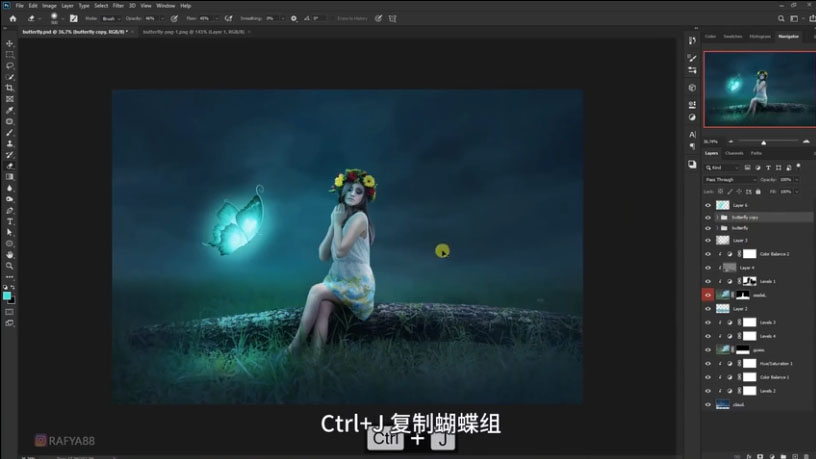The height and width of the screenshot is (459, 816).
Task: Filter layers by adjustment layers icon
Action: 758,168
